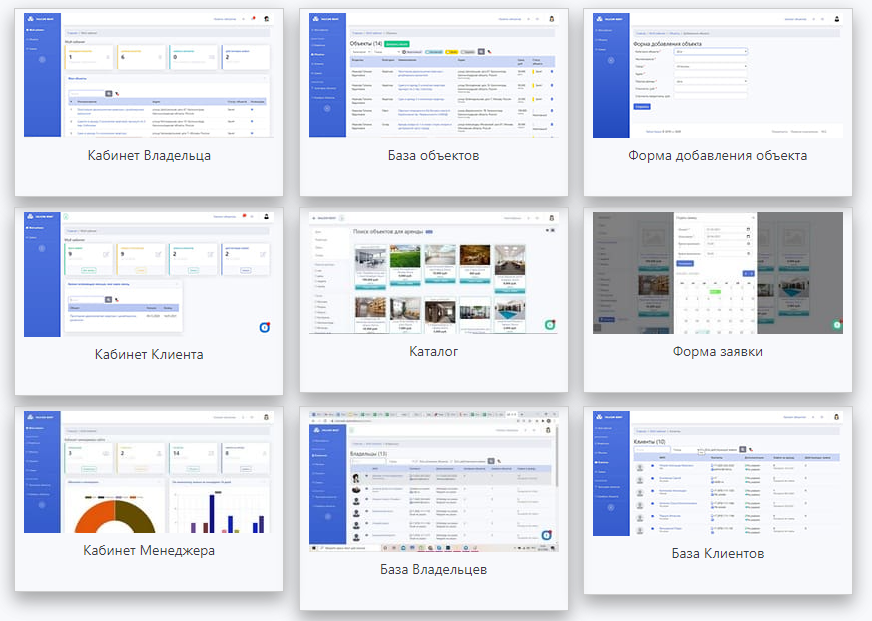Click the caption text 'База объектов'
The image size is (872, 621).
pos(434,155)
